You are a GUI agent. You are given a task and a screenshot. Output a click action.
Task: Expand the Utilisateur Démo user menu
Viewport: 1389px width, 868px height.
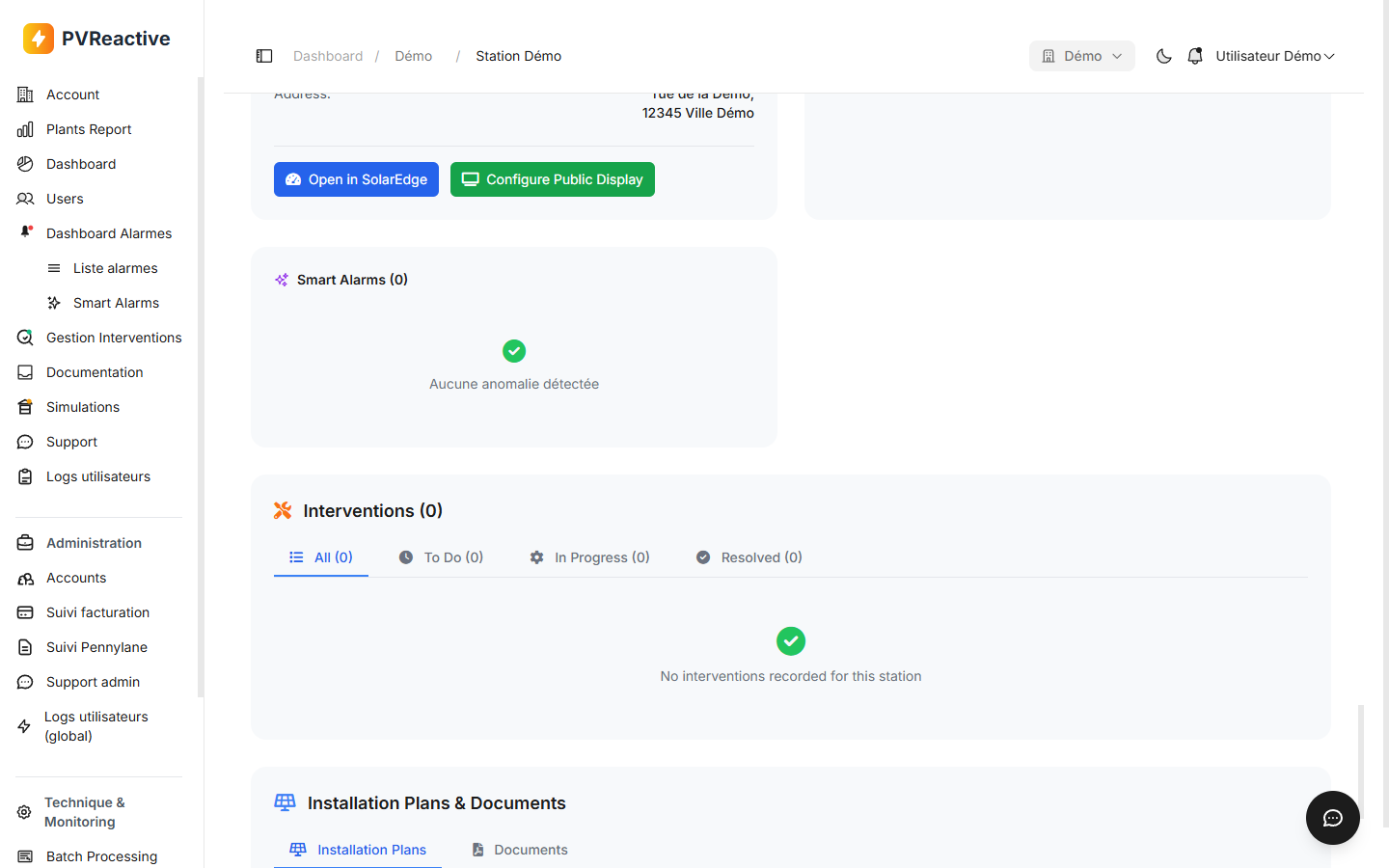(1275, 56)
